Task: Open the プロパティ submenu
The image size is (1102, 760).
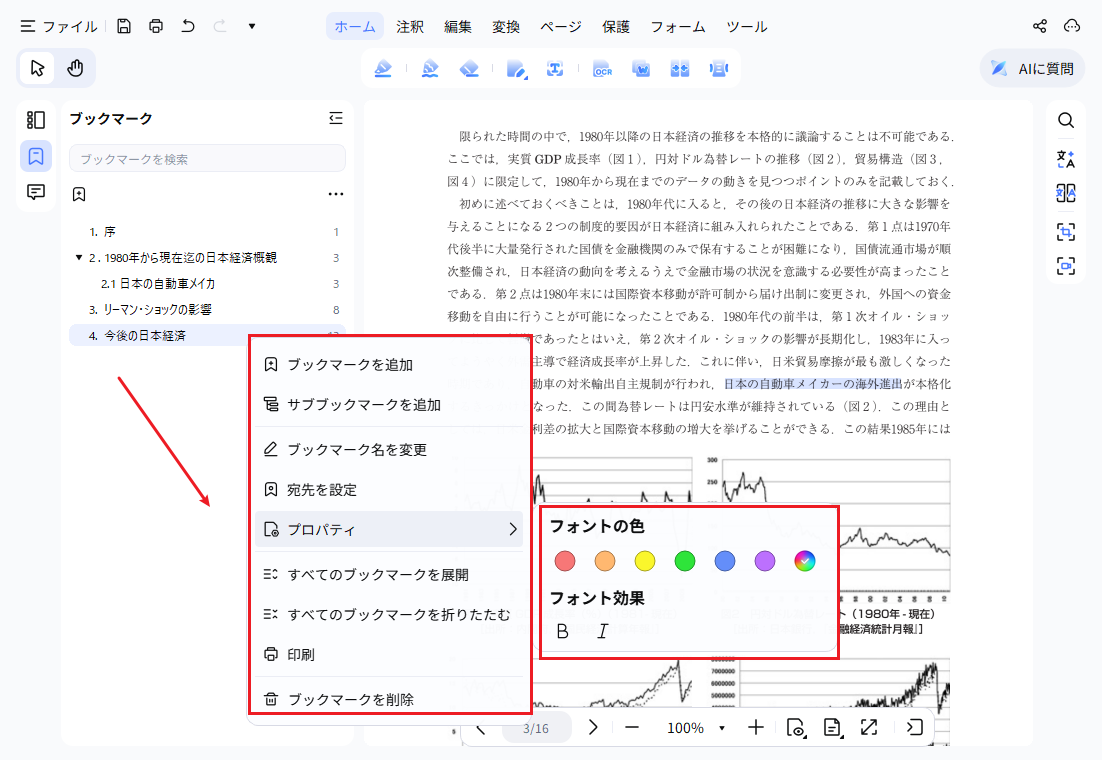Action: coord(390,529)
